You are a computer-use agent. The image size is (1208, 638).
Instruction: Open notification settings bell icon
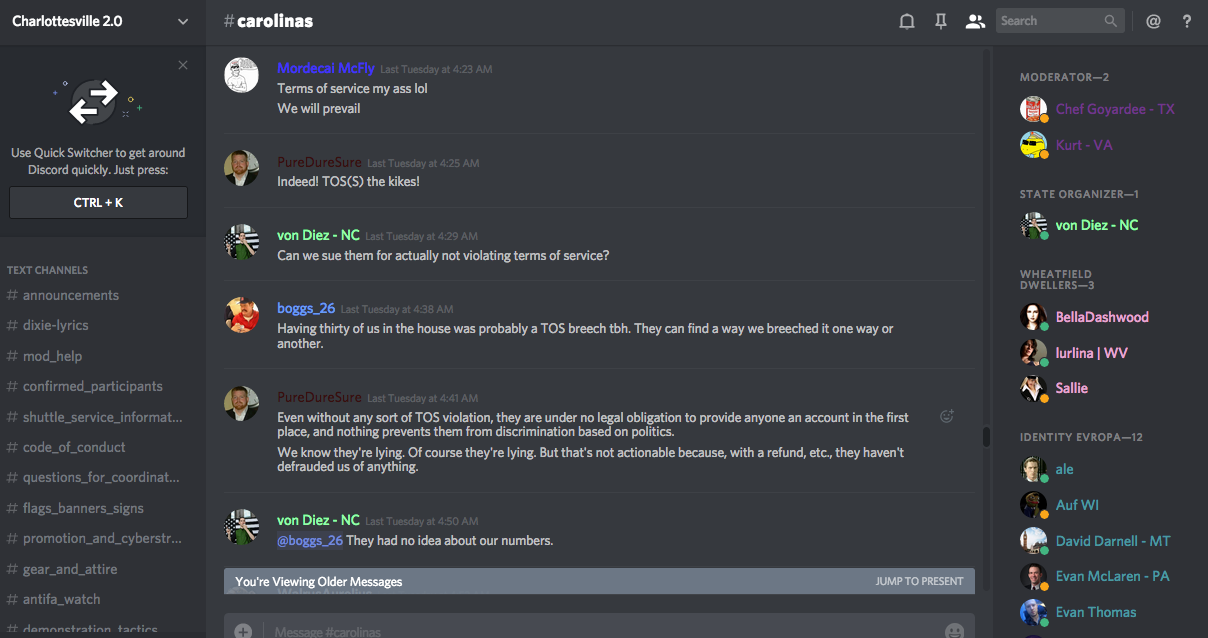(x=907, y=21)
